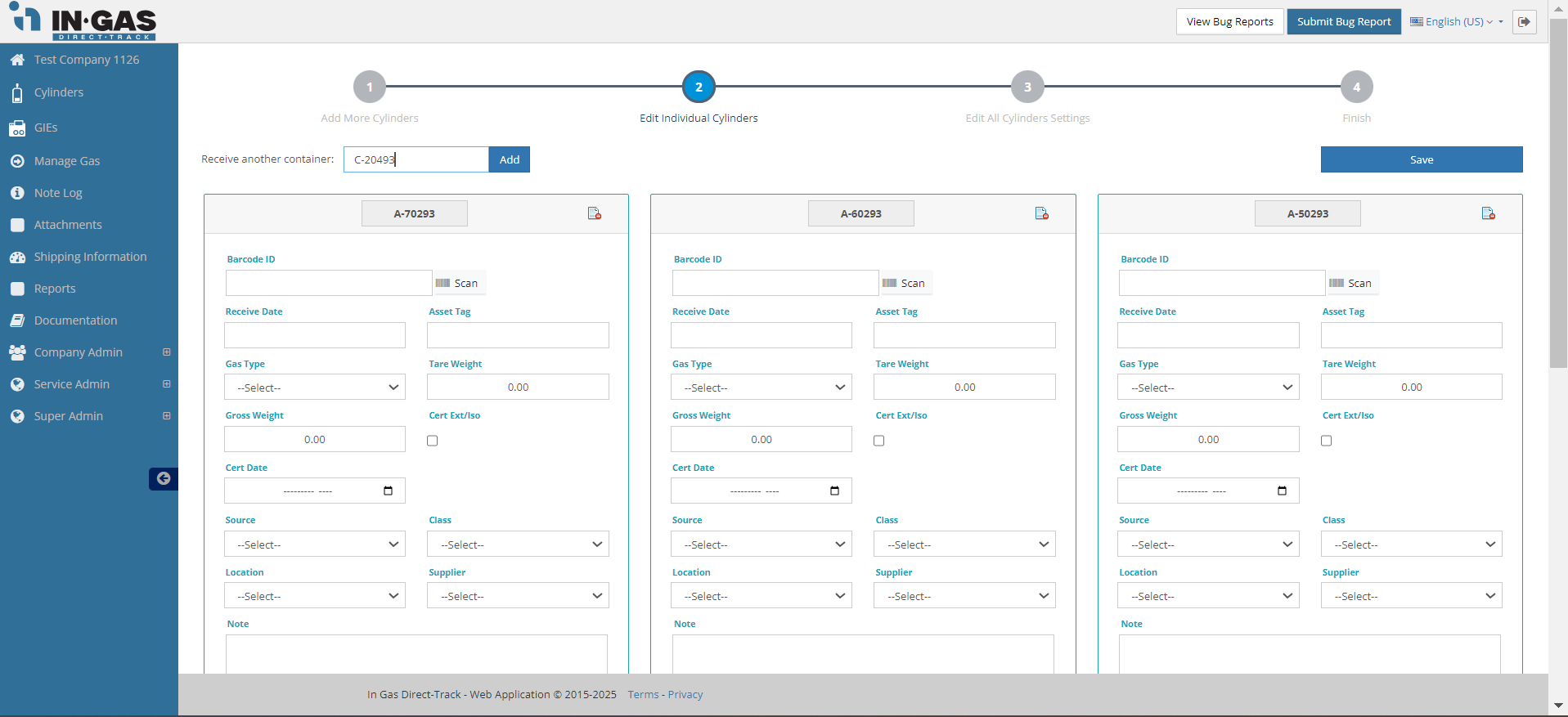Open calendar picker in A-60293 Cert Date
This screenshot has width=1568, height=717.
[834, 491]
